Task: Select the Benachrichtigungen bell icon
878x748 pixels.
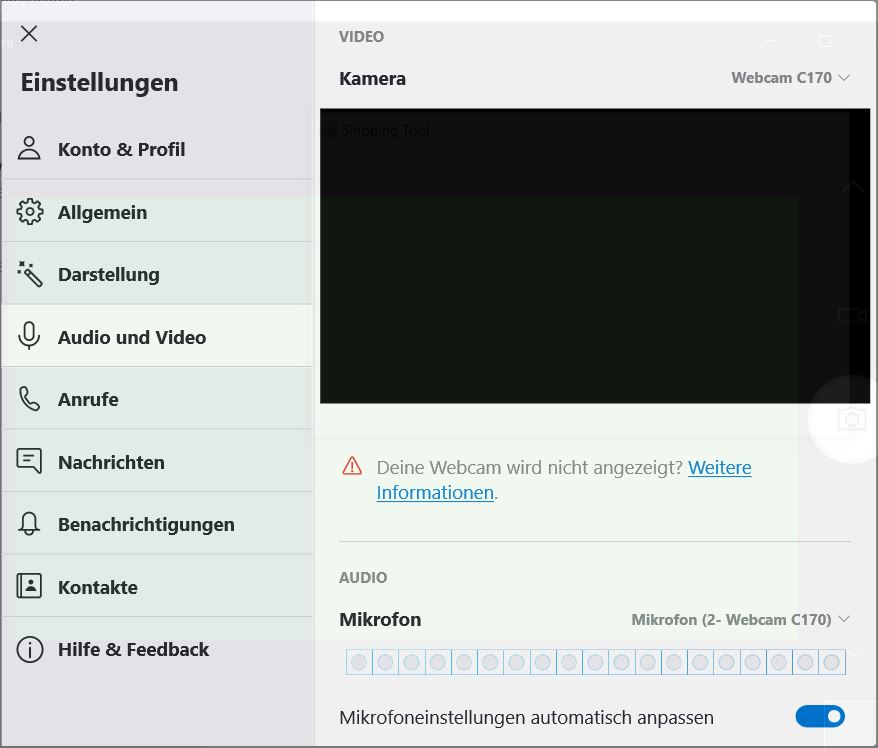Action: [x=29, y=523]
